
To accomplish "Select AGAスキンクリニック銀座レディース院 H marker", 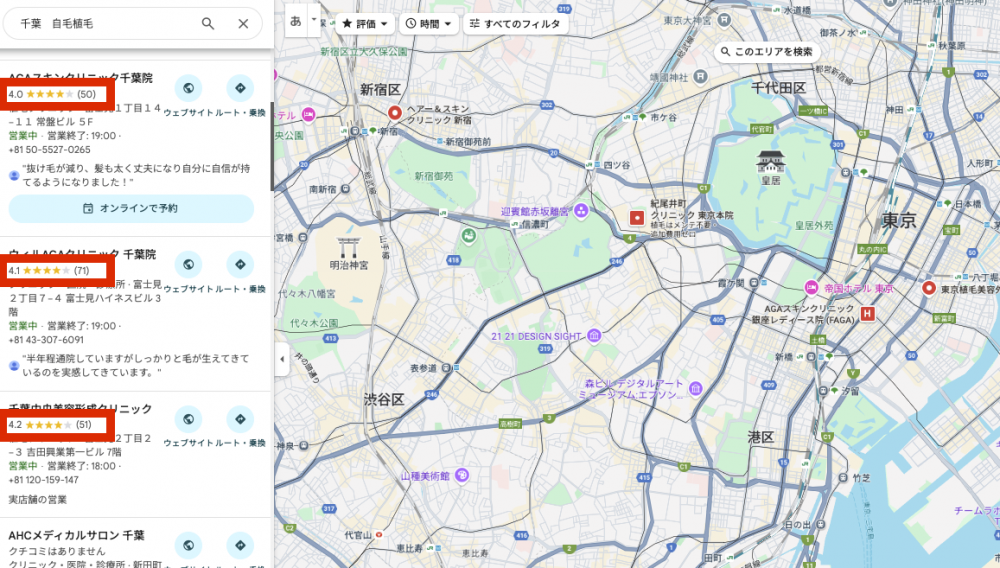I will 867,314.
